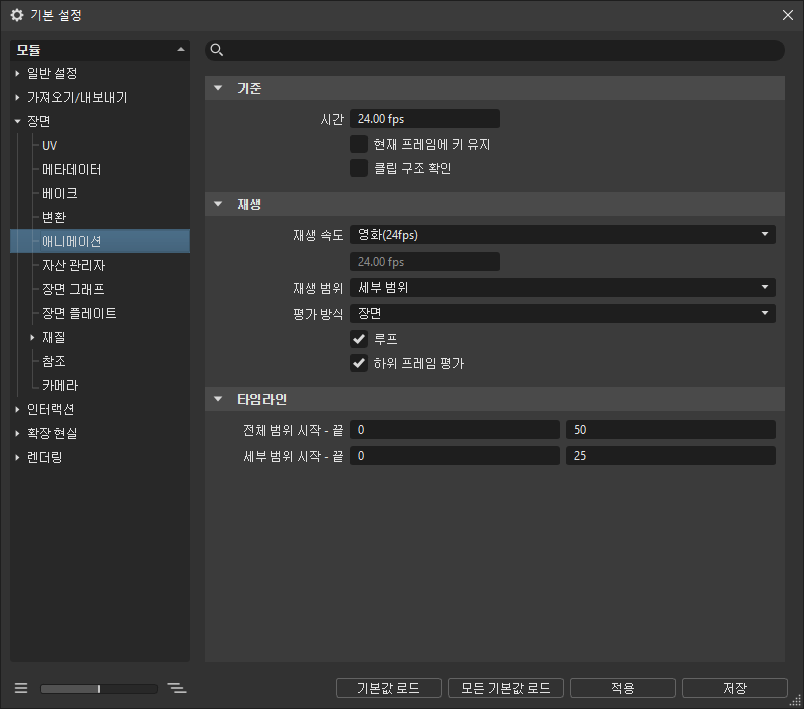Click the 시간 24.00 fps field
This screenshot has width=804, height=709.
point(425,118)
